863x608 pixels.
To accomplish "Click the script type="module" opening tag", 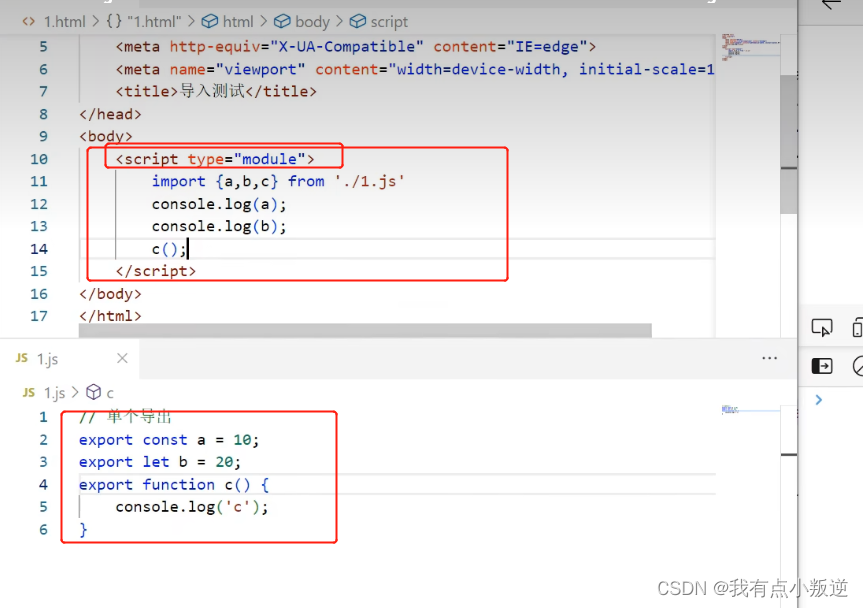I will [x=215, y=159].
